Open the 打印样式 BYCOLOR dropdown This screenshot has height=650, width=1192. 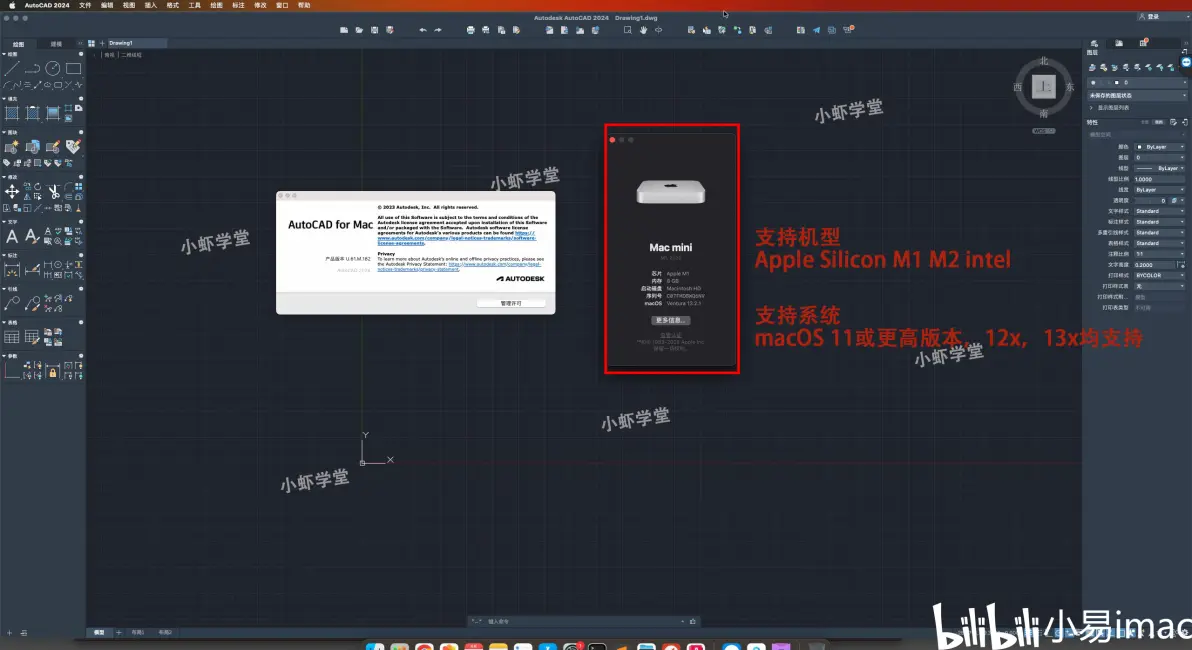click(x=1159, y=275)
